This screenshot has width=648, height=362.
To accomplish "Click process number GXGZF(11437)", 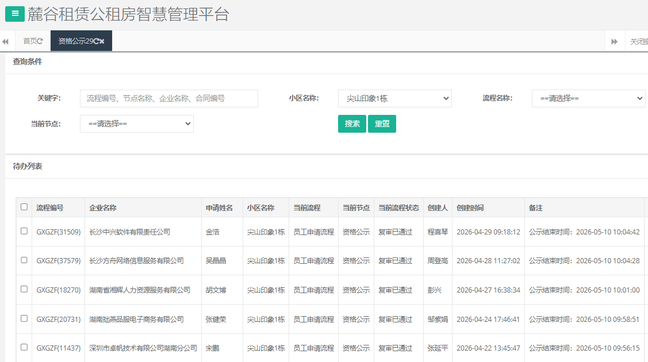I will pos(58,348).
